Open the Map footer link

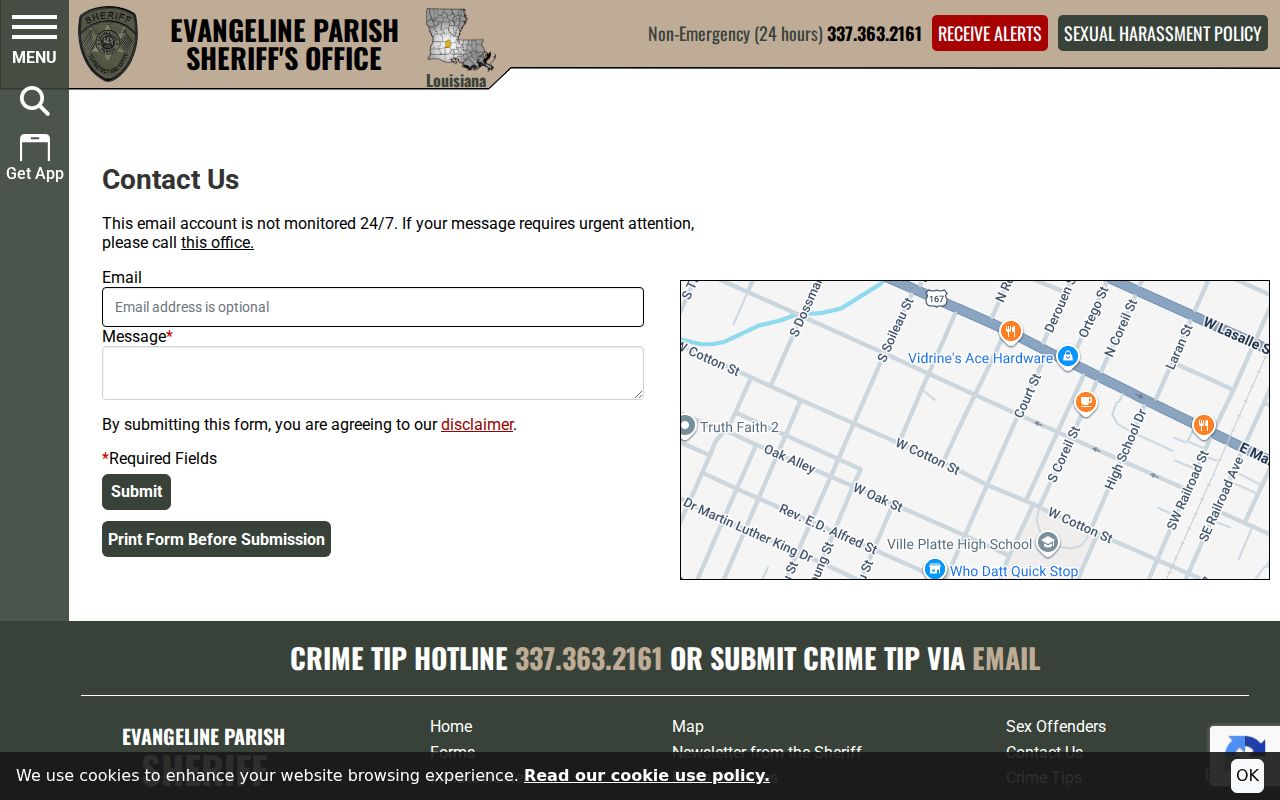tap(688, 726)
